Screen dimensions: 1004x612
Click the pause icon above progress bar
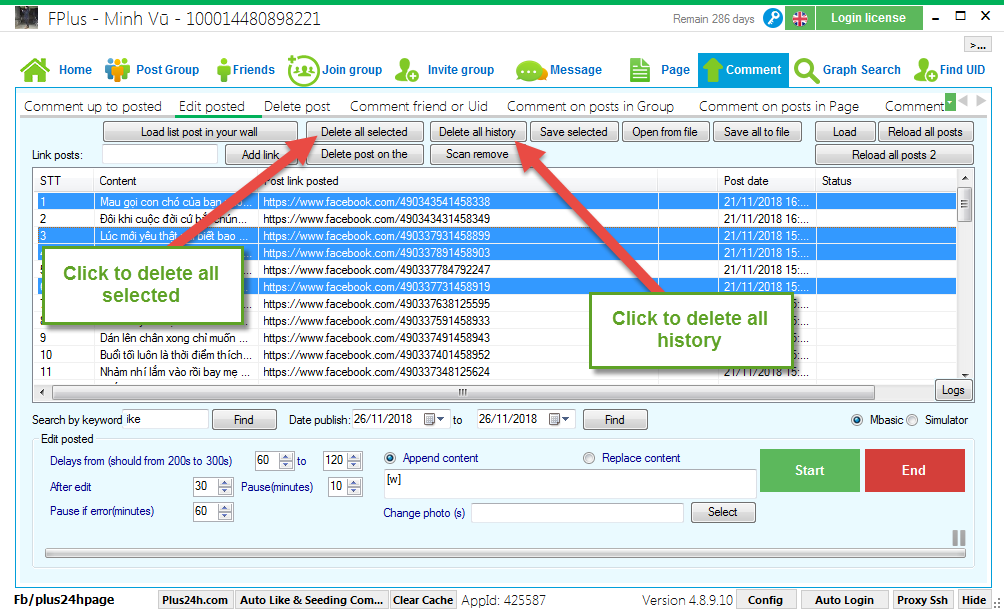click(959, 538)
